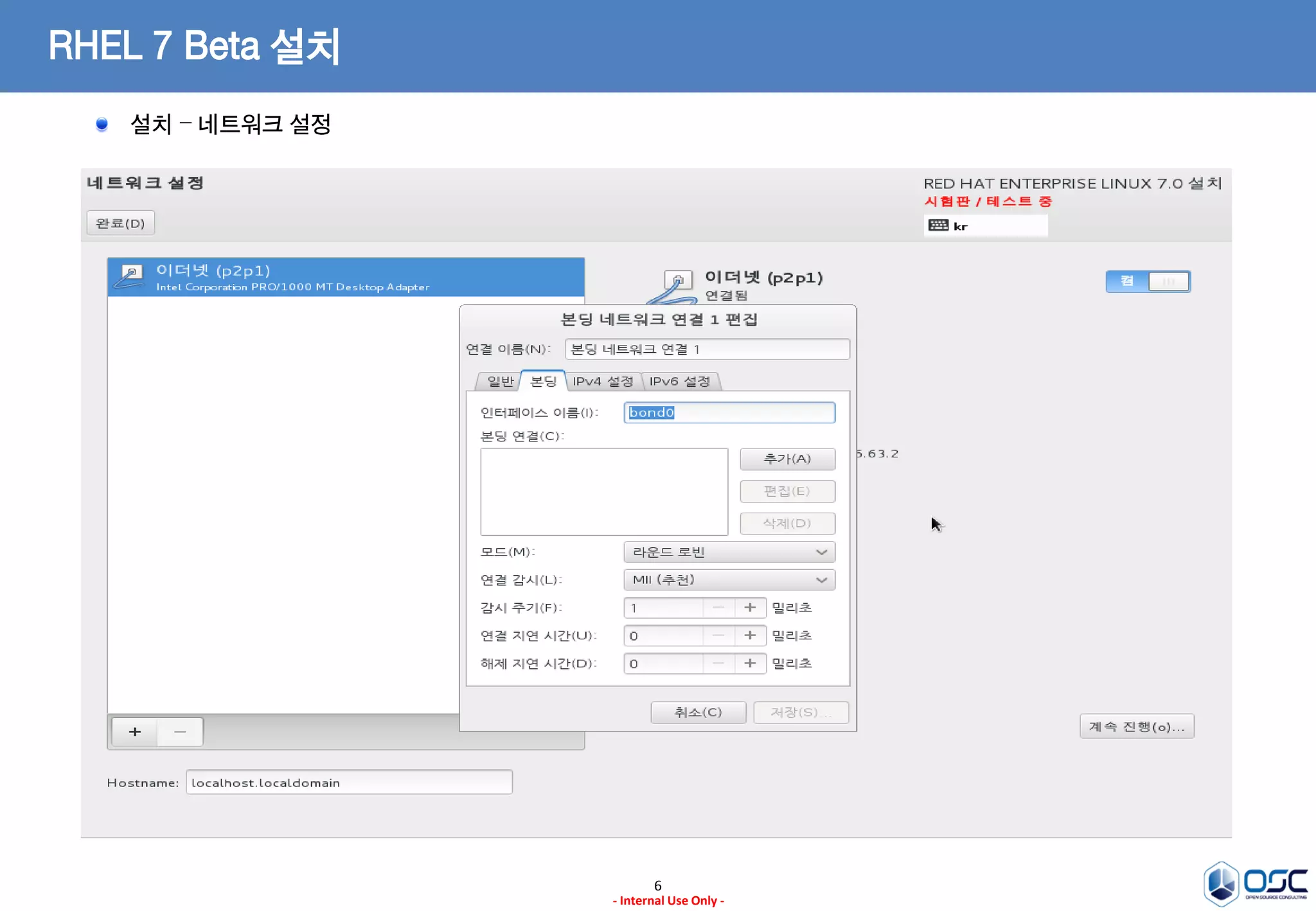Image resolution: width=1316 pixels, height=911 pixels.
Task: Click the 인터페이스 이름 field containing bond0
Action: [x=729, y=412]
